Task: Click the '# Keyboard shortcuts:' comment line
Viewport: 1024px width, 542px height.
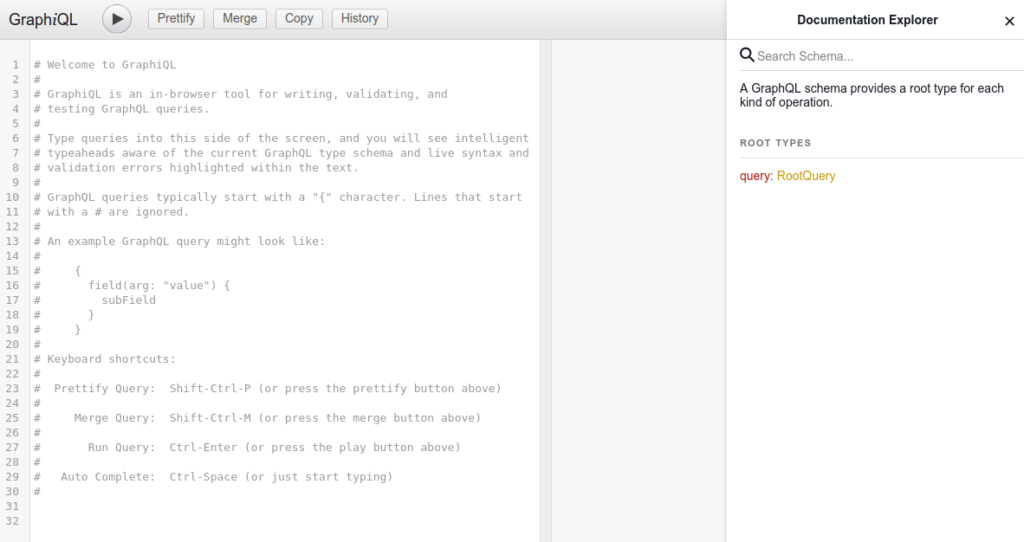Action: [x=105, y=359]
